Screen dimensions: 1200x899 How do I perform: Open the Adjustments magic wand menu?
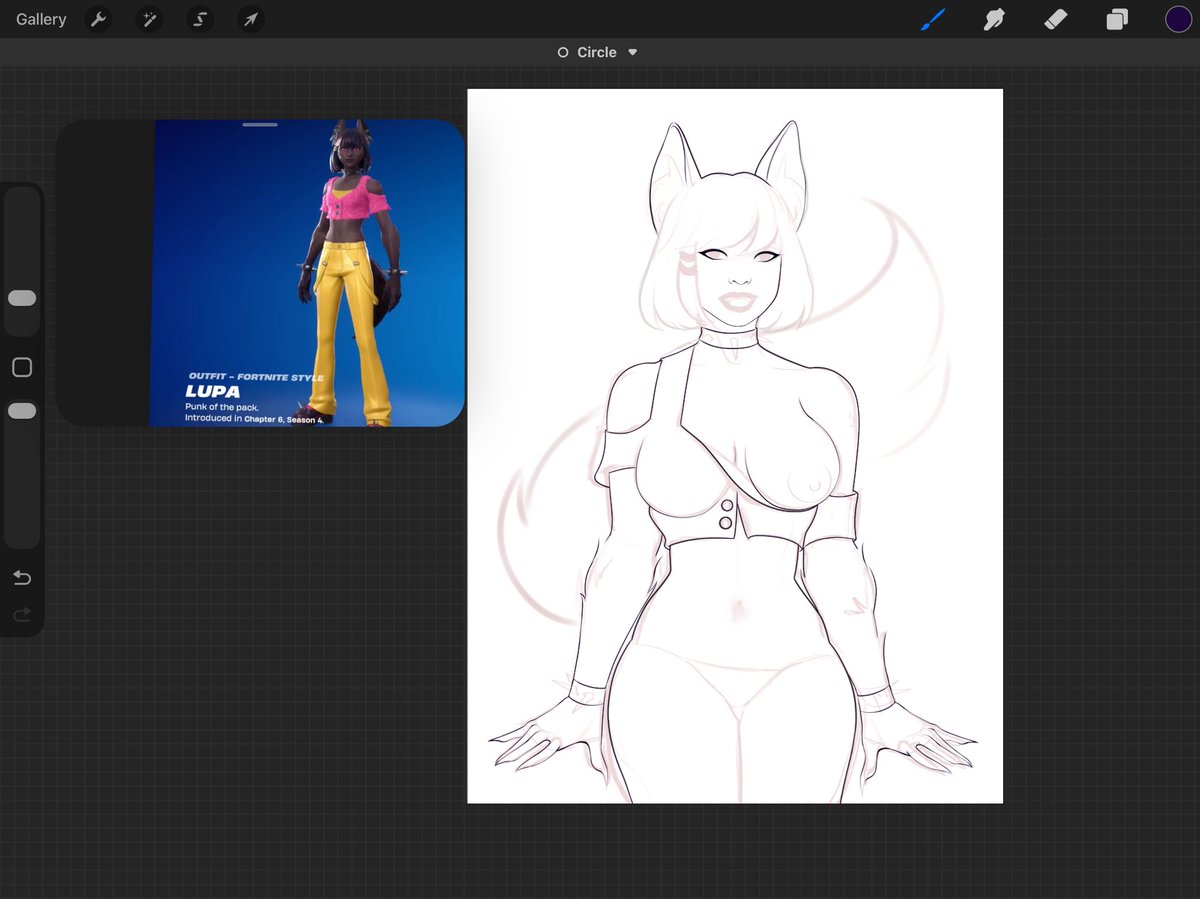[150, 19]
